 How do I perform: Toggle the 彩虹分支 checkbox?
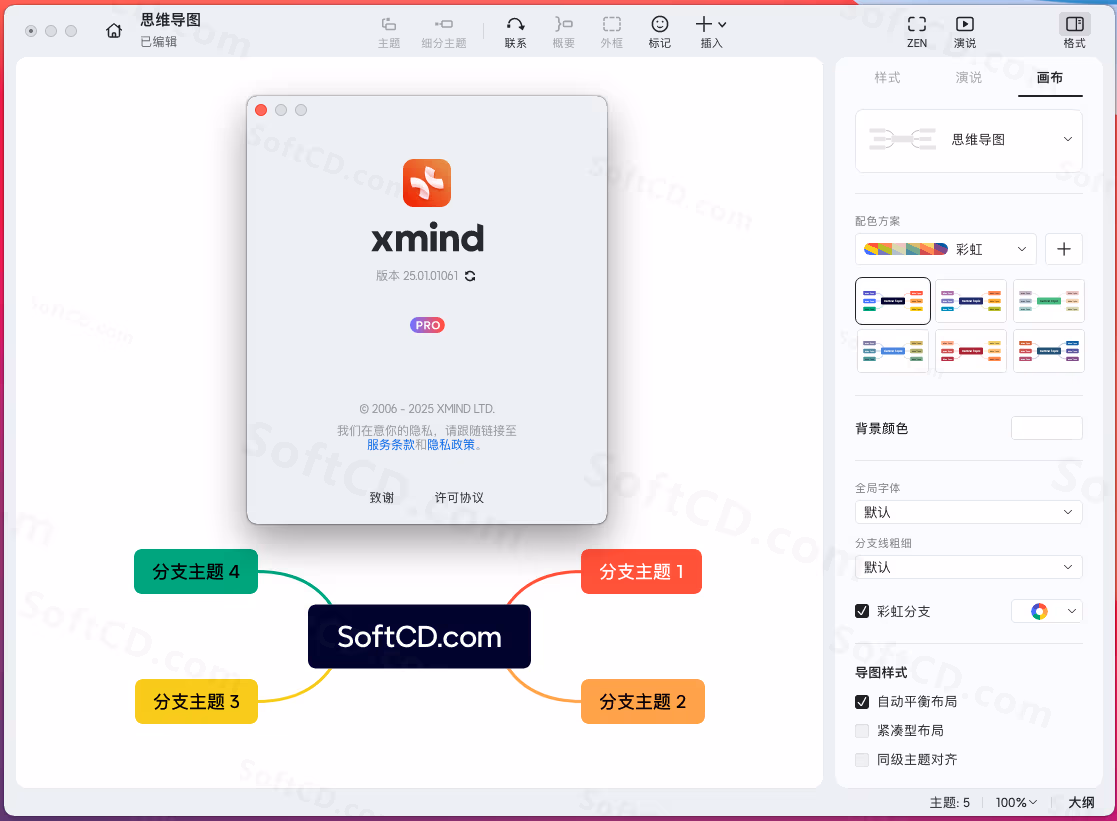[862, 611]
